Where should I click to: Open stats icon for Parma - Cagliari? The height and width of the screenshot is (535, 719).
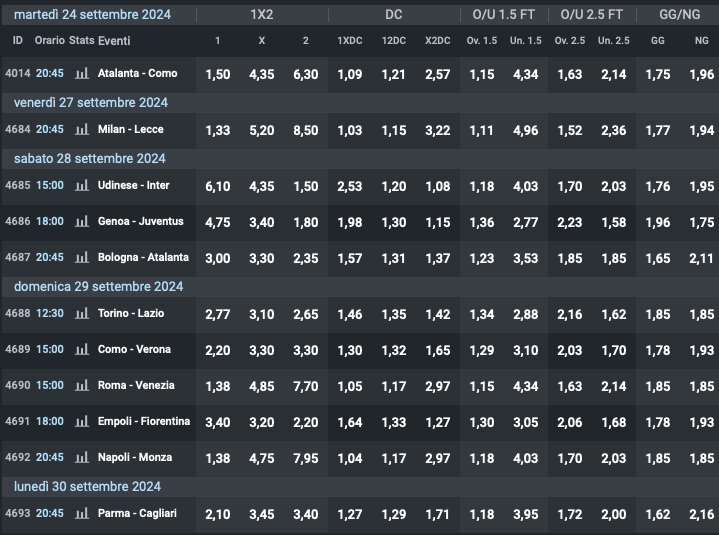(82, 513)
